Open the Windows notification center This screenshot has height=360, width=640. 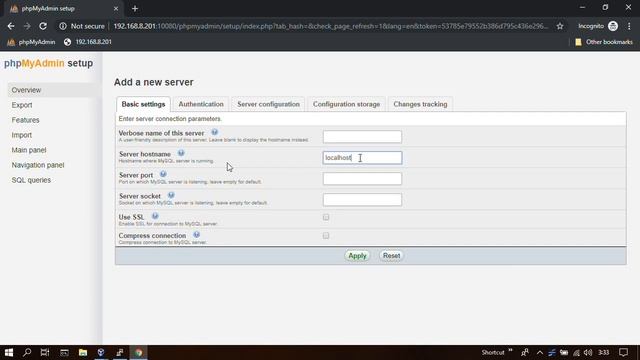tap(623, 353)
